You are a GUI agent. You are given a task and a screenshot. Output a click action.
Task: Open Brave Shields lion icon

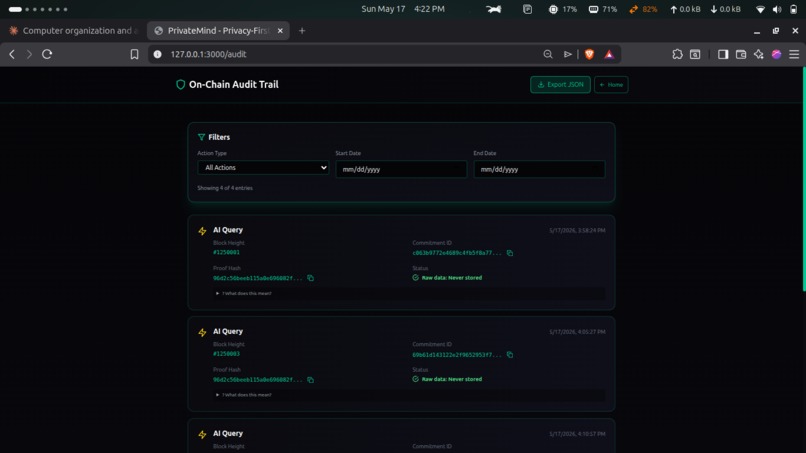589,54
